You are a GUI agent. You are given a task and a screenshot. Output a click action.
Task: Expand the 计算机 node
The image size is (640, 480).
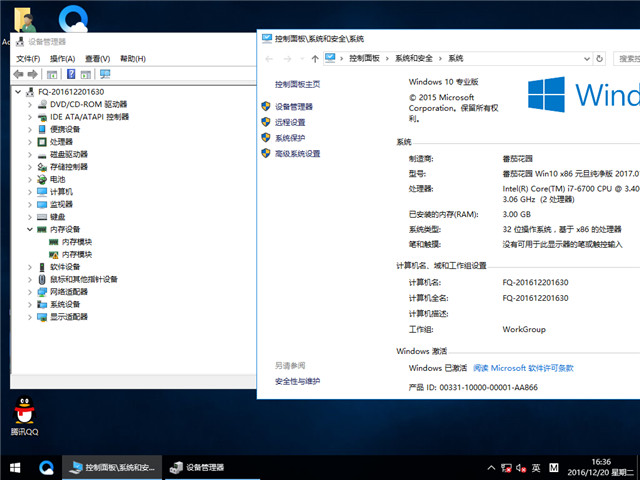pyautogui.click(x=30, y=192)
